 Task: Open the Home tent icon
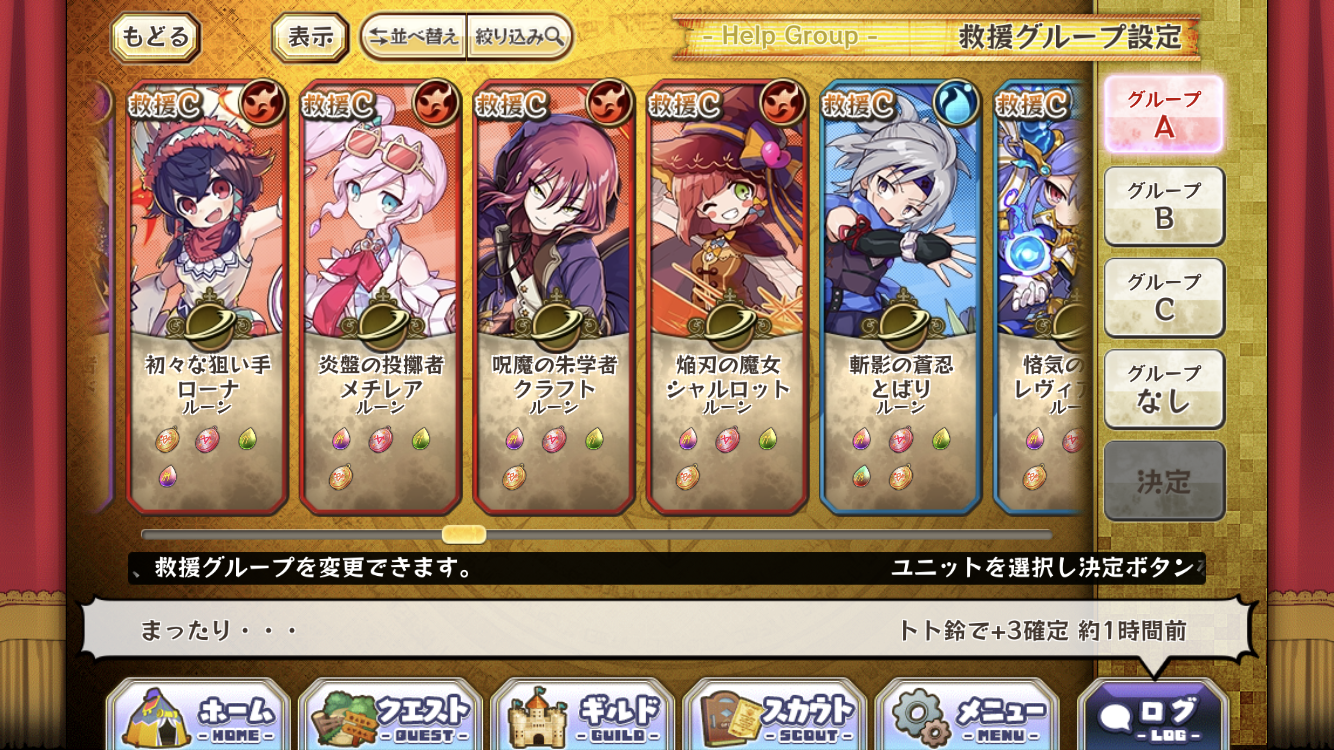198,714
